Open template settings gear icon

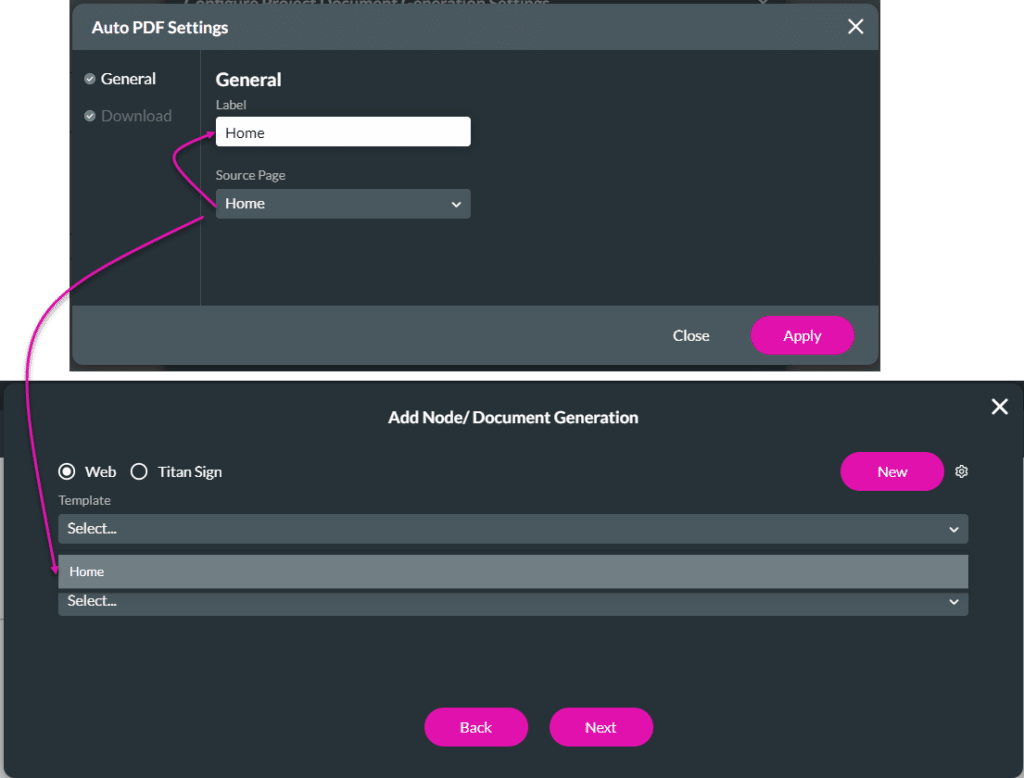coord(961,472)
